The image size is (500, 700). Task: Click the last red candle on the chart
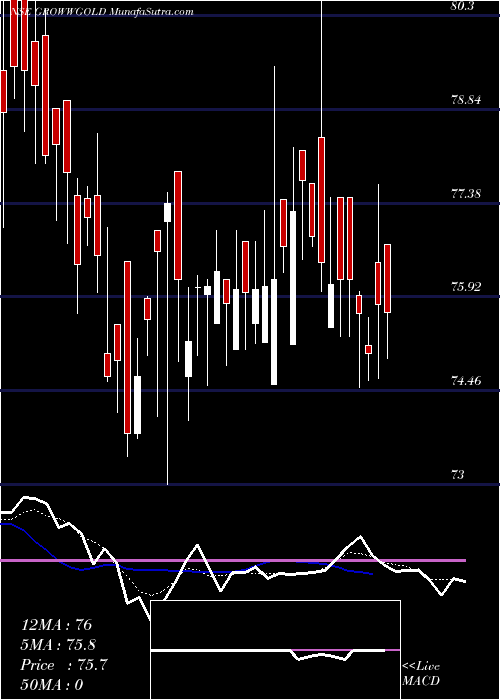click(388, 279)
